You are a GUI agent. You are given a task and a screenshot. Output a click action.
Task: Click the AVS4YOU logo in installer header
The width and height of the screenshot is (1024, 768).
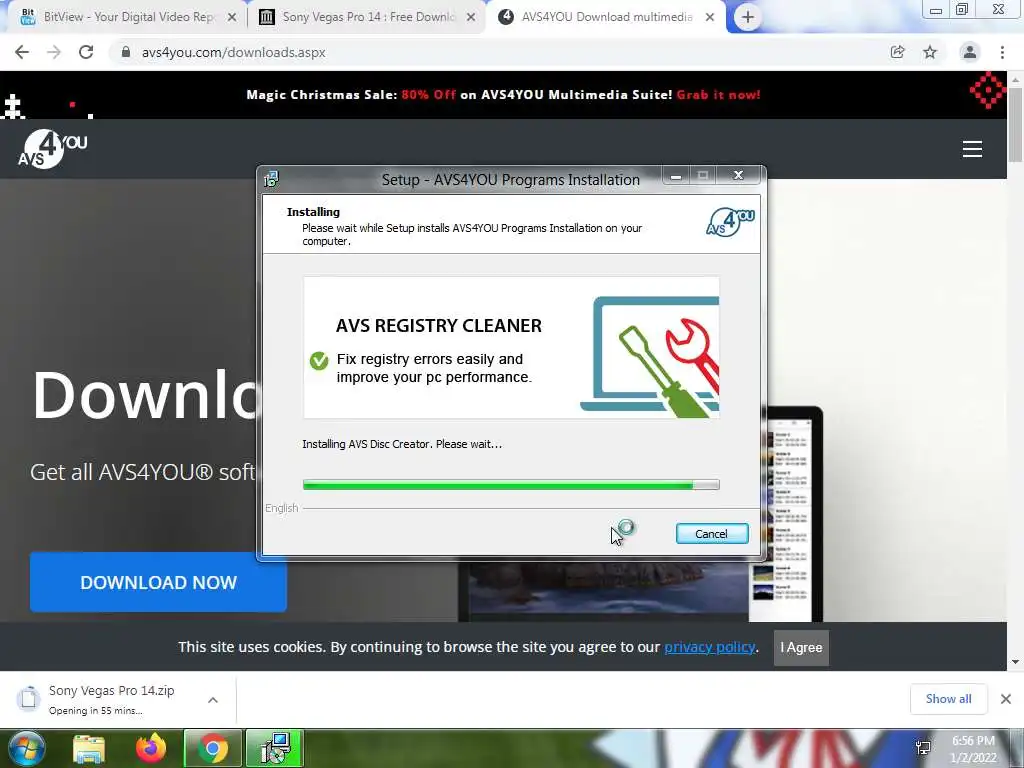point(730,221)
